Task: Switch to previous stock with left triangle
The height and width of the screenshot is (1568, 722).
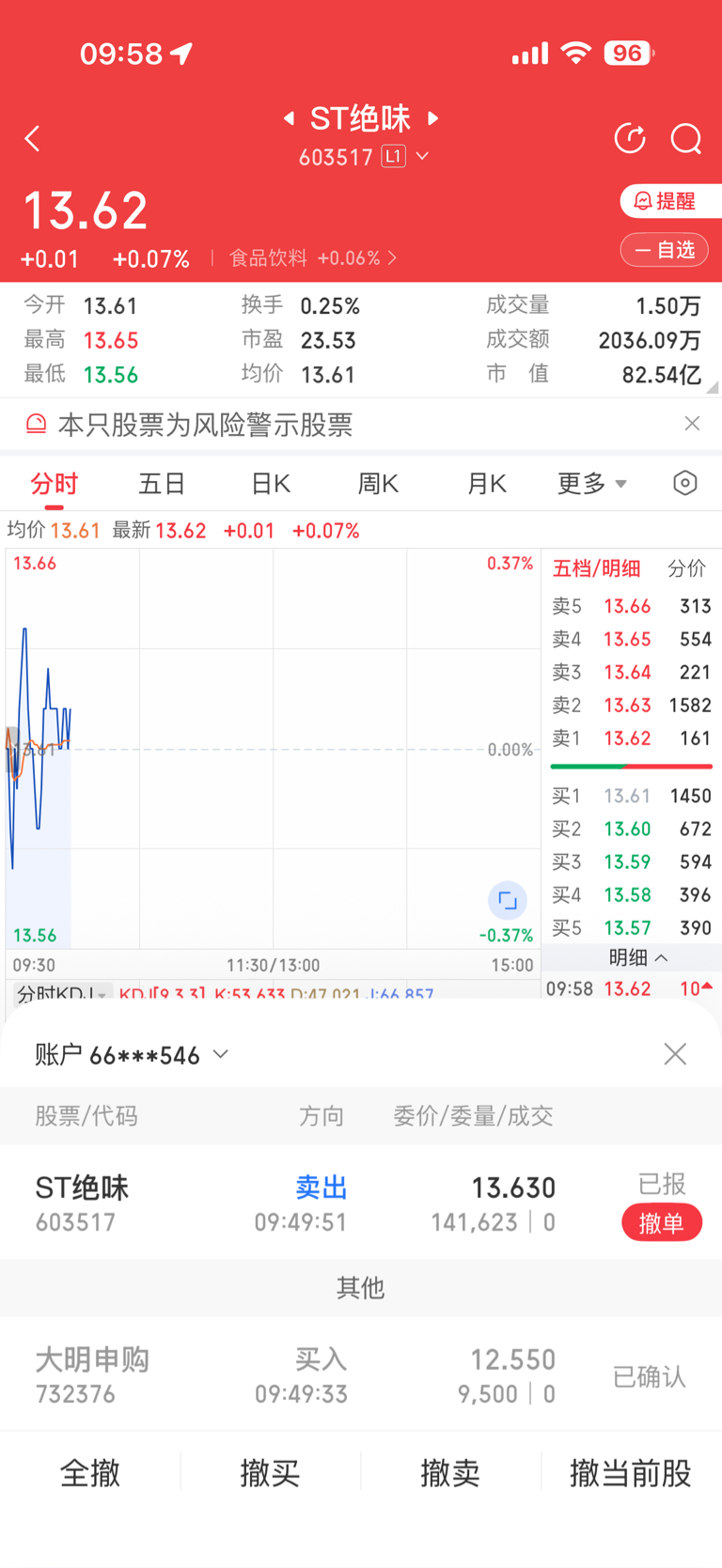Action: [289, 118]
